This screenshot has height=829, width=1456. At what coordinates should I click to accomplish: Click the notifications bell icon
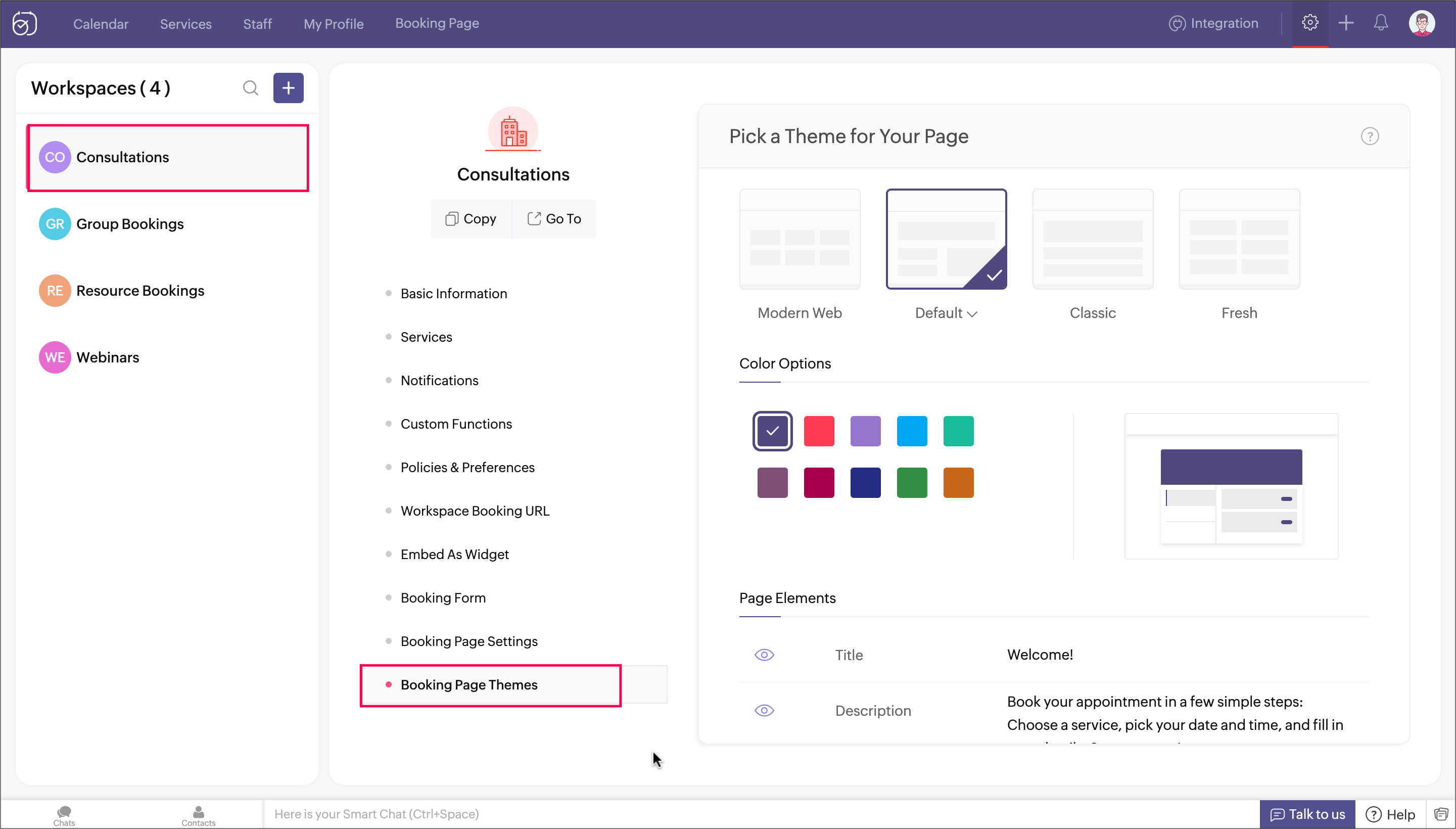[1381, 23]
